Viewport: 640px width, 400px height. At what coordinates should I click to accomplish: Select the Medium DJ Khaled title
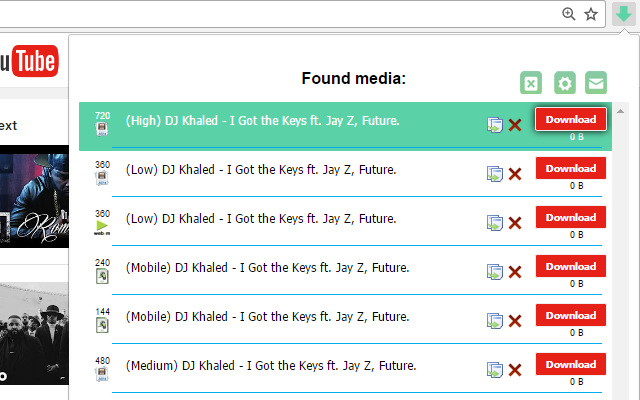(271, 366)
